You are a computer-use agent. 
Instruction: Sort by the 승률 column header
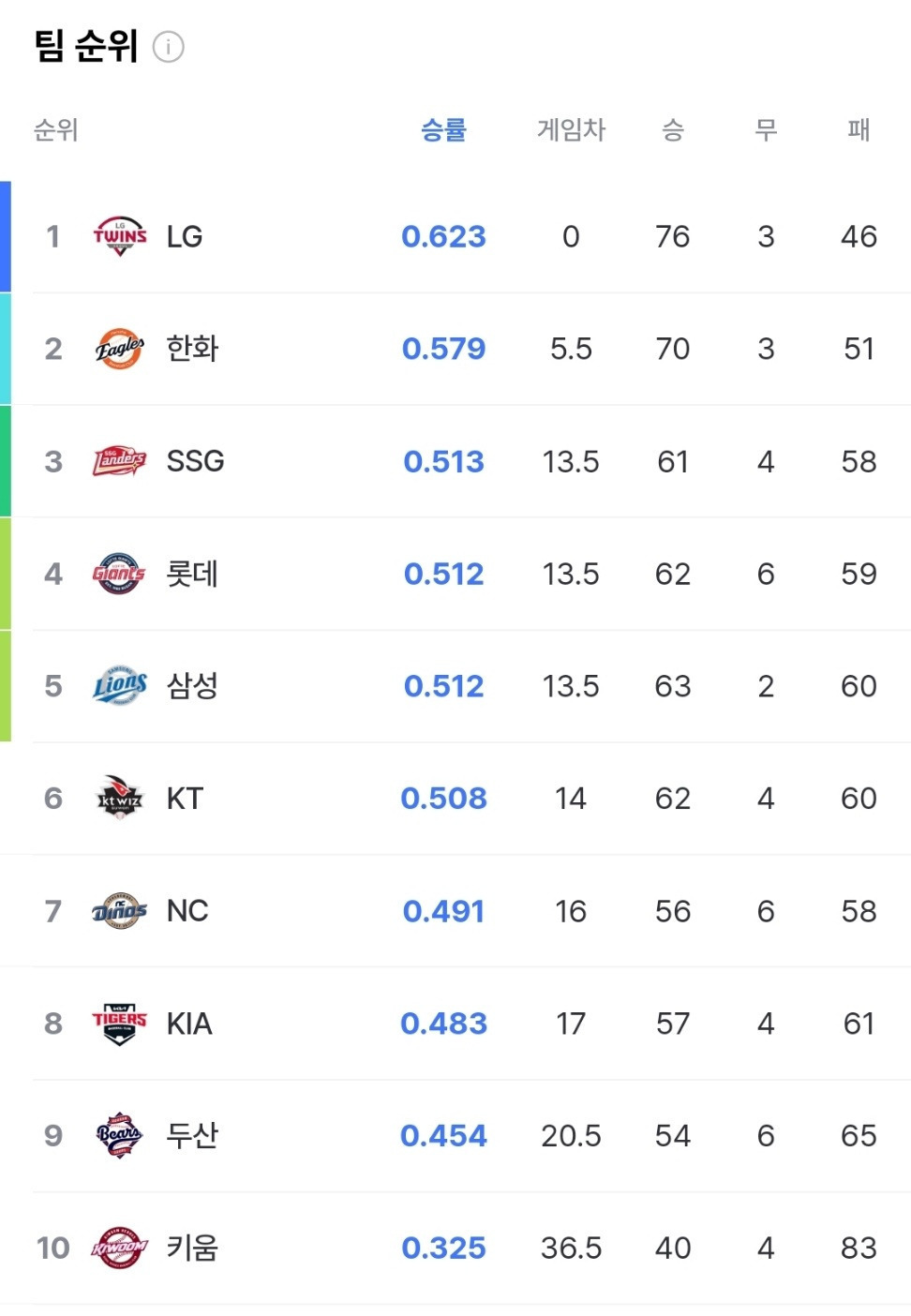tap(443, 129)
